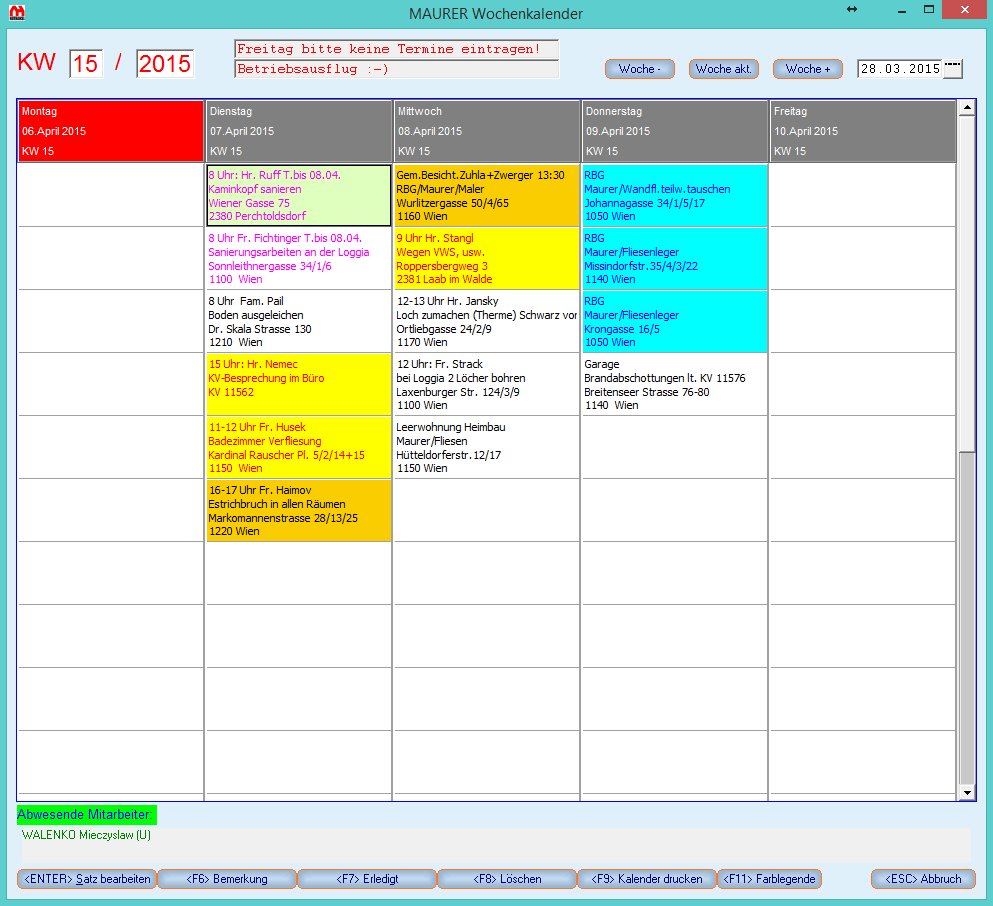Open the color legend 'F11 Farblegende'
The image size is (993, 906).
tap(769, 879)
